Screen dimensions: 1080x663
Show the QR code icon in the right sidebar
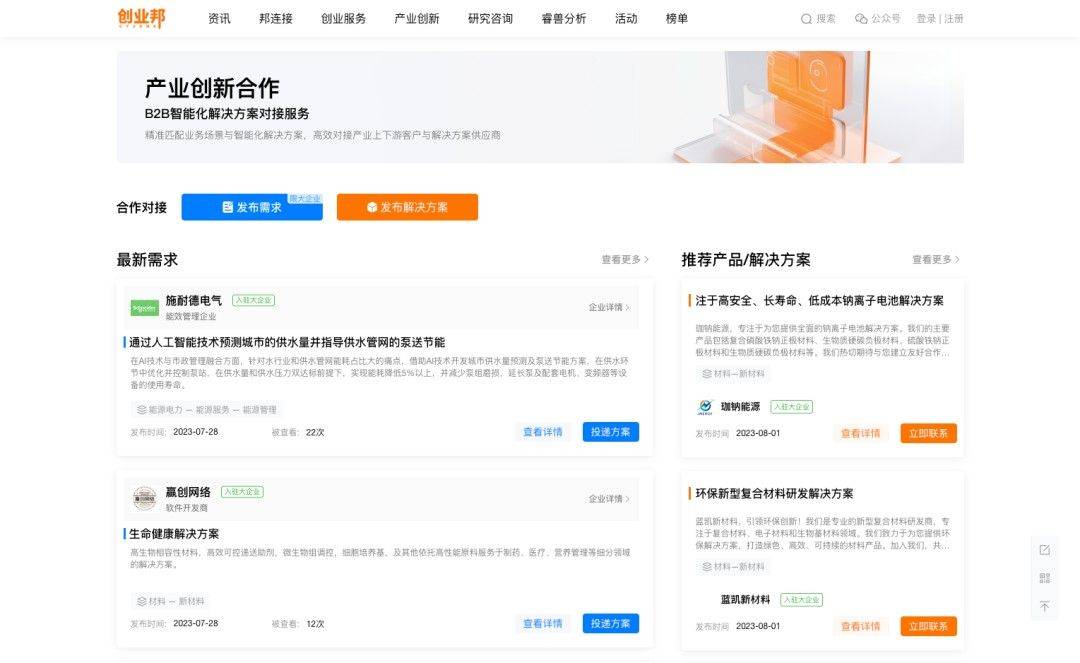[x=1045, y=578]
